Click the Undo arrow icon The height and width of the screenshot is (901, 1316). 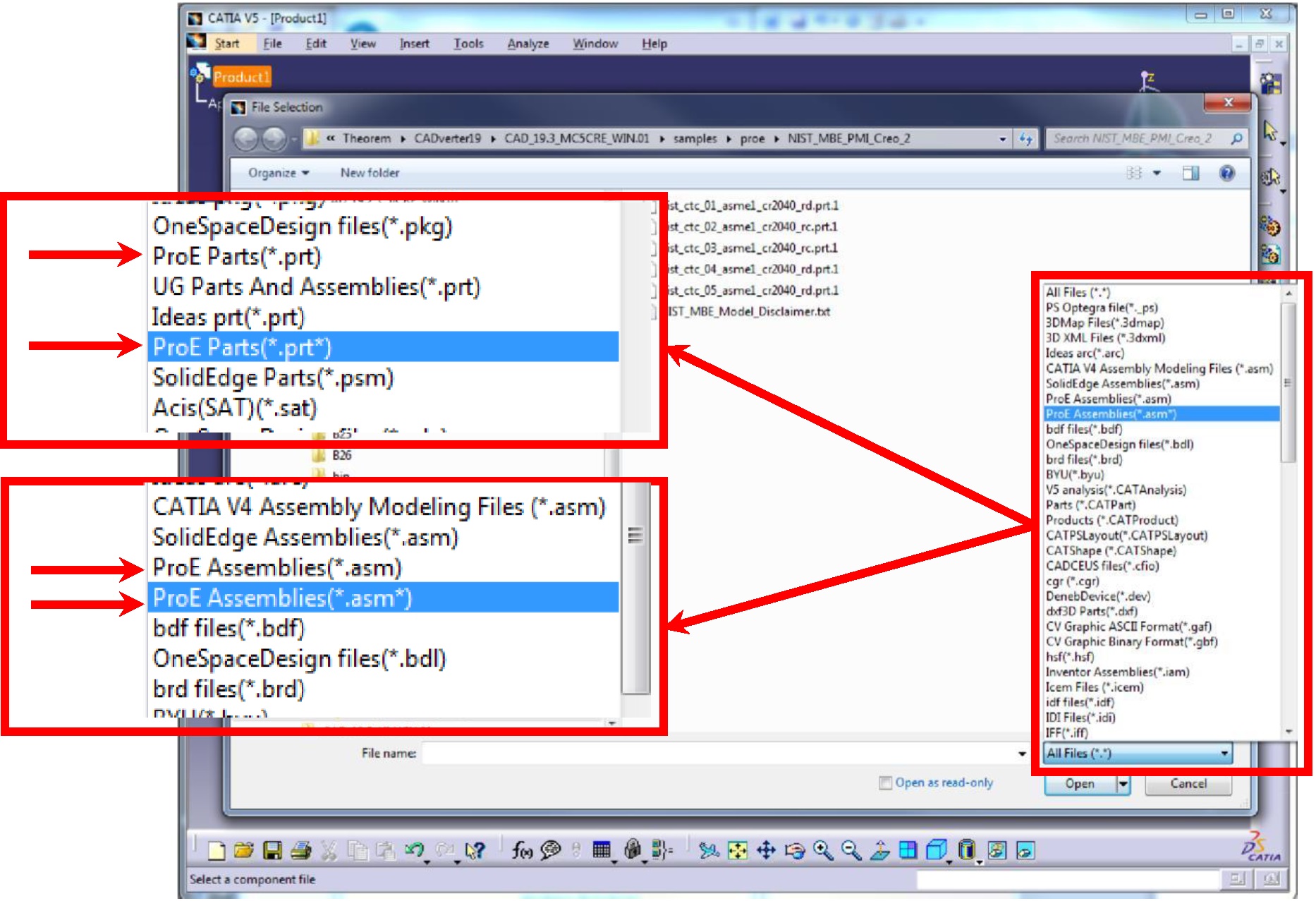coord(414,850)
